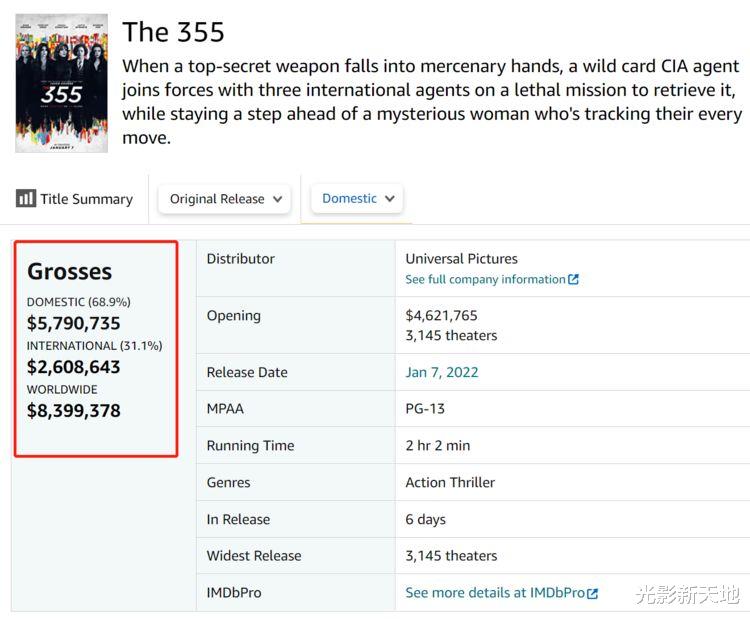The width and height of the screenshot is (750, 619).
Task: Click external link icon beside IMDbPro details
Action: (x=593, y=593)
